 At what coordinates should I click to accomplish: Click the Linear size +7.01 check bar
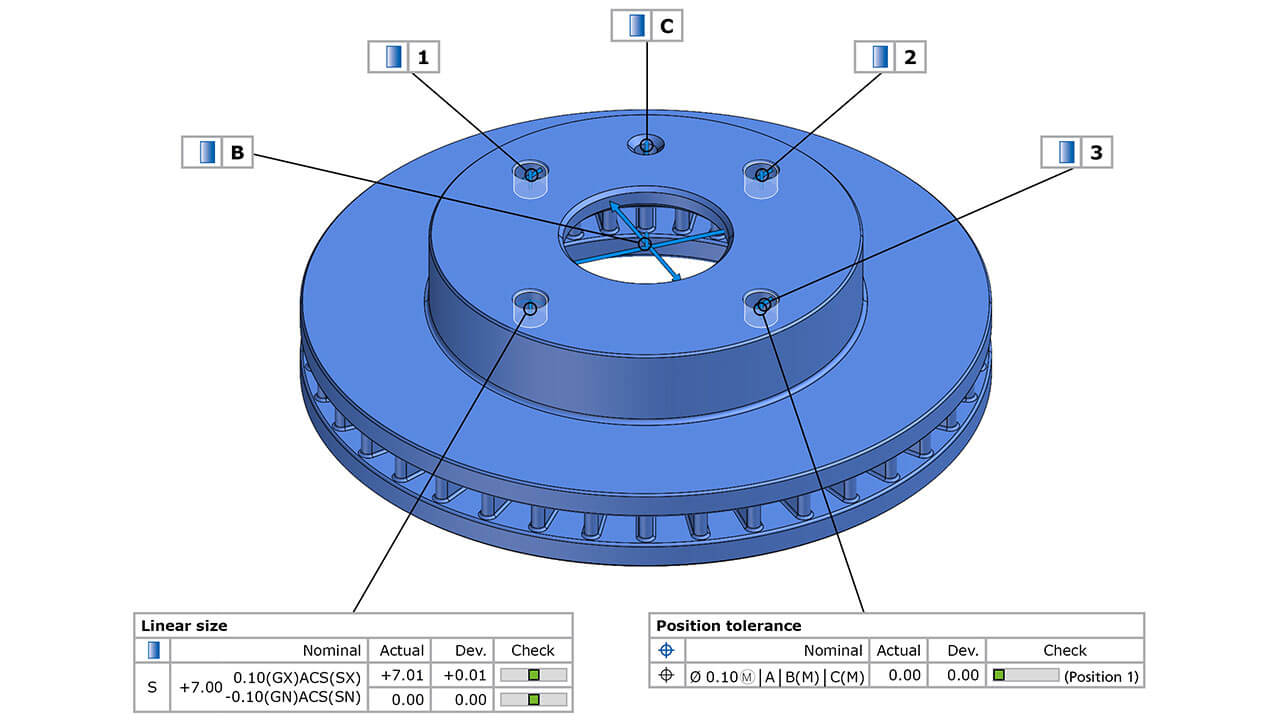pyautogui.click(x=533, y=675)
